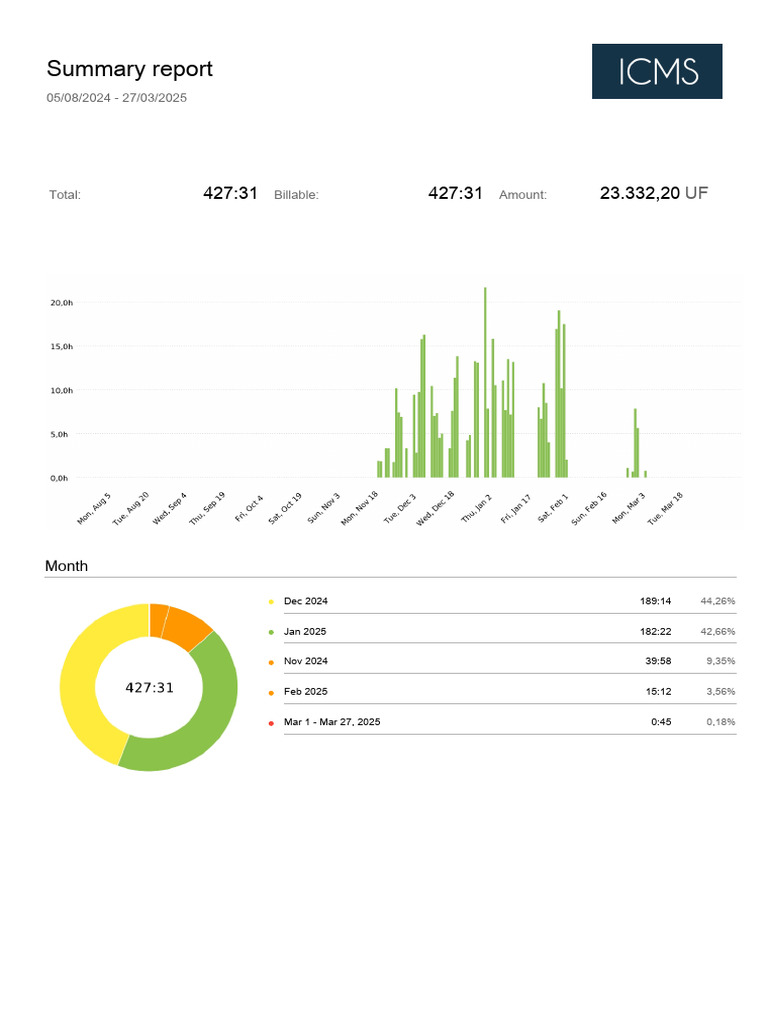Click the 15:12 duration value

658,692
